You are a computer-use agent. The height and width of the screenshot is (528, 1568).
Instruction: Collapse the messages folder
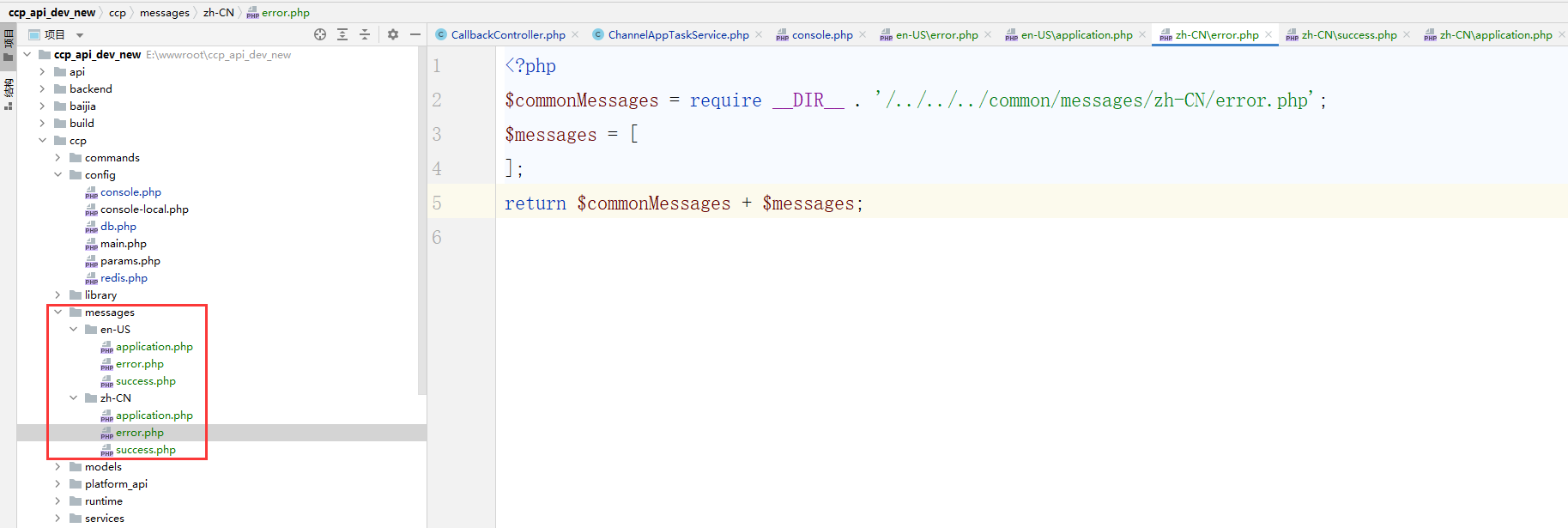tap(58, 312)
